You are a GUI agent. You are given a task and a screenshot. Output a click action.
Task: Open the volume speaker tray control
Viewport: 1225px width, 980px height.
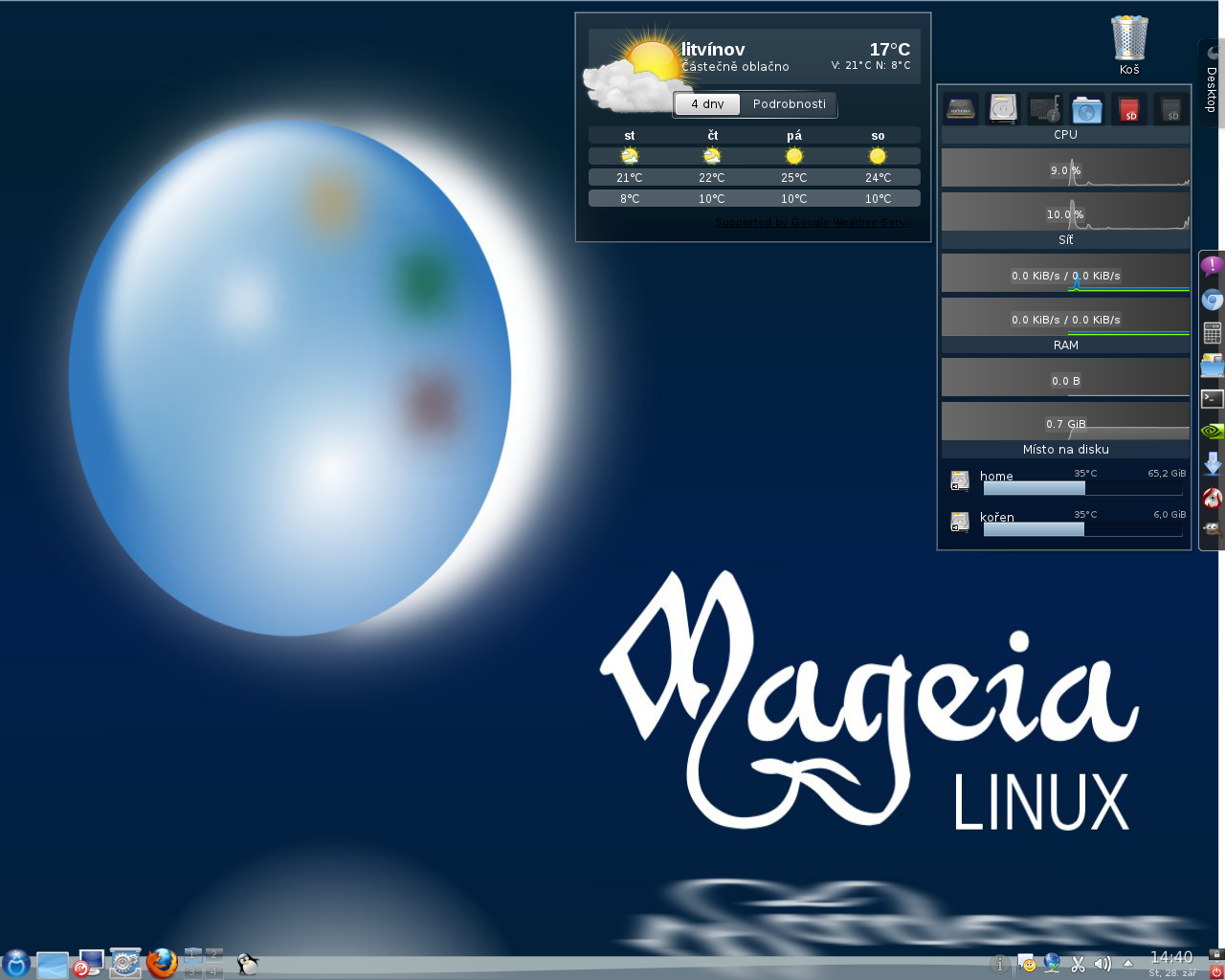click(1102, 964)
